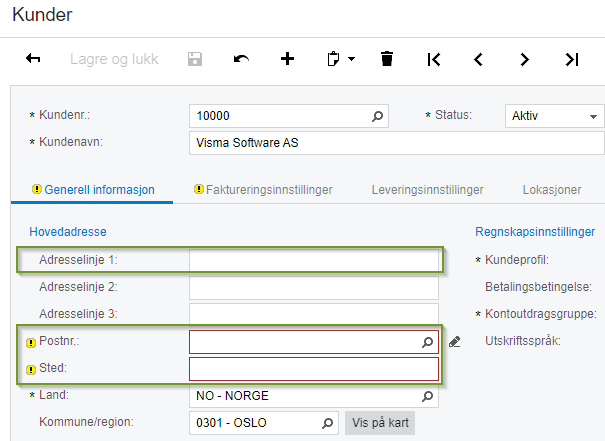Viewport: 605px width, 441px height.
Task: Click the Adresselinje 1 input field
Action: pos(314,260)
